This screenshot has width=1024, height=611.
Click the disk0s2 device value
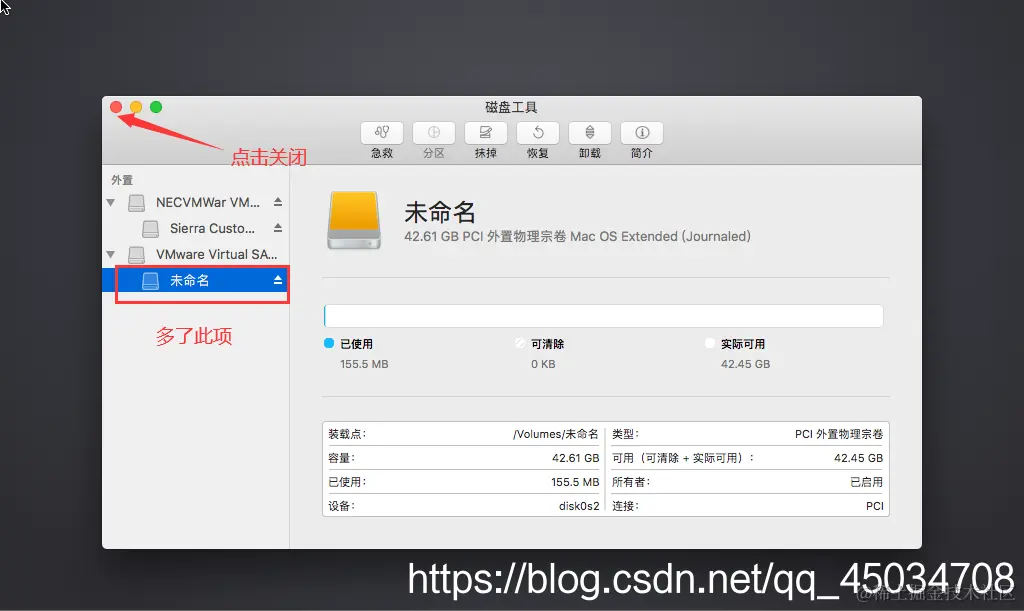(579, 506)
